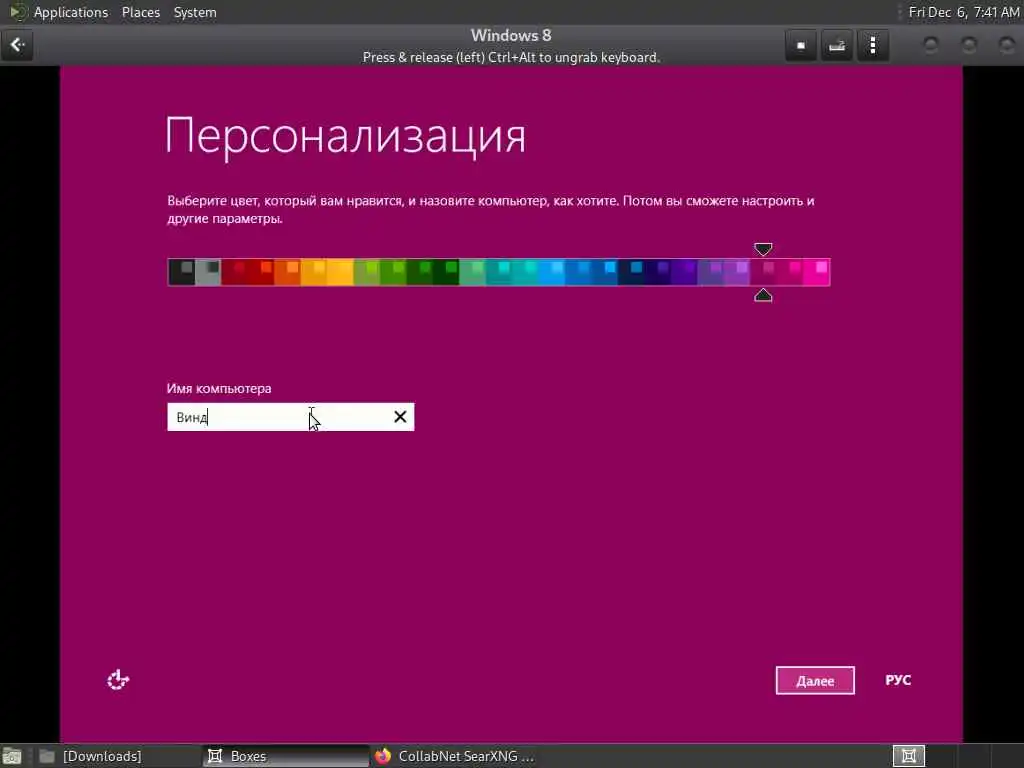Click the Windows 8 title text
This screenshot has width=1024, height=768.
click(511, 35)
